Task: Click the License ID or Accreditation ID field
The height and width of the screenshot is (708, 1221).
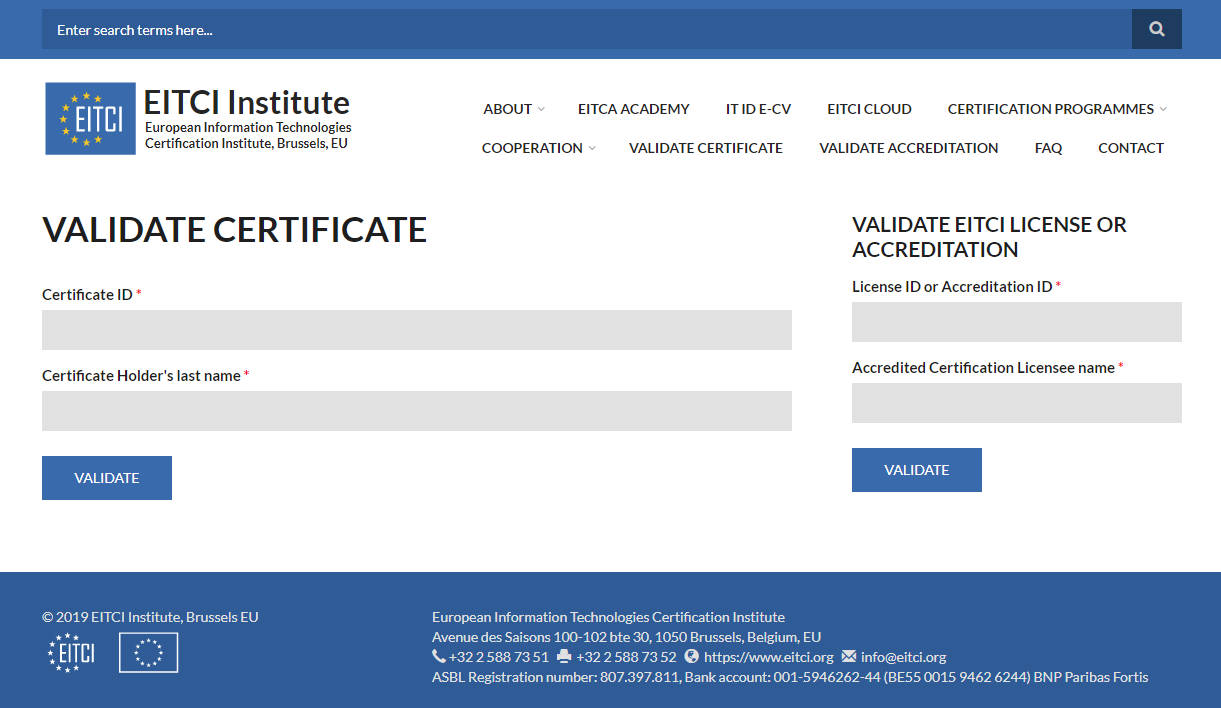Action: (1016, 322)
